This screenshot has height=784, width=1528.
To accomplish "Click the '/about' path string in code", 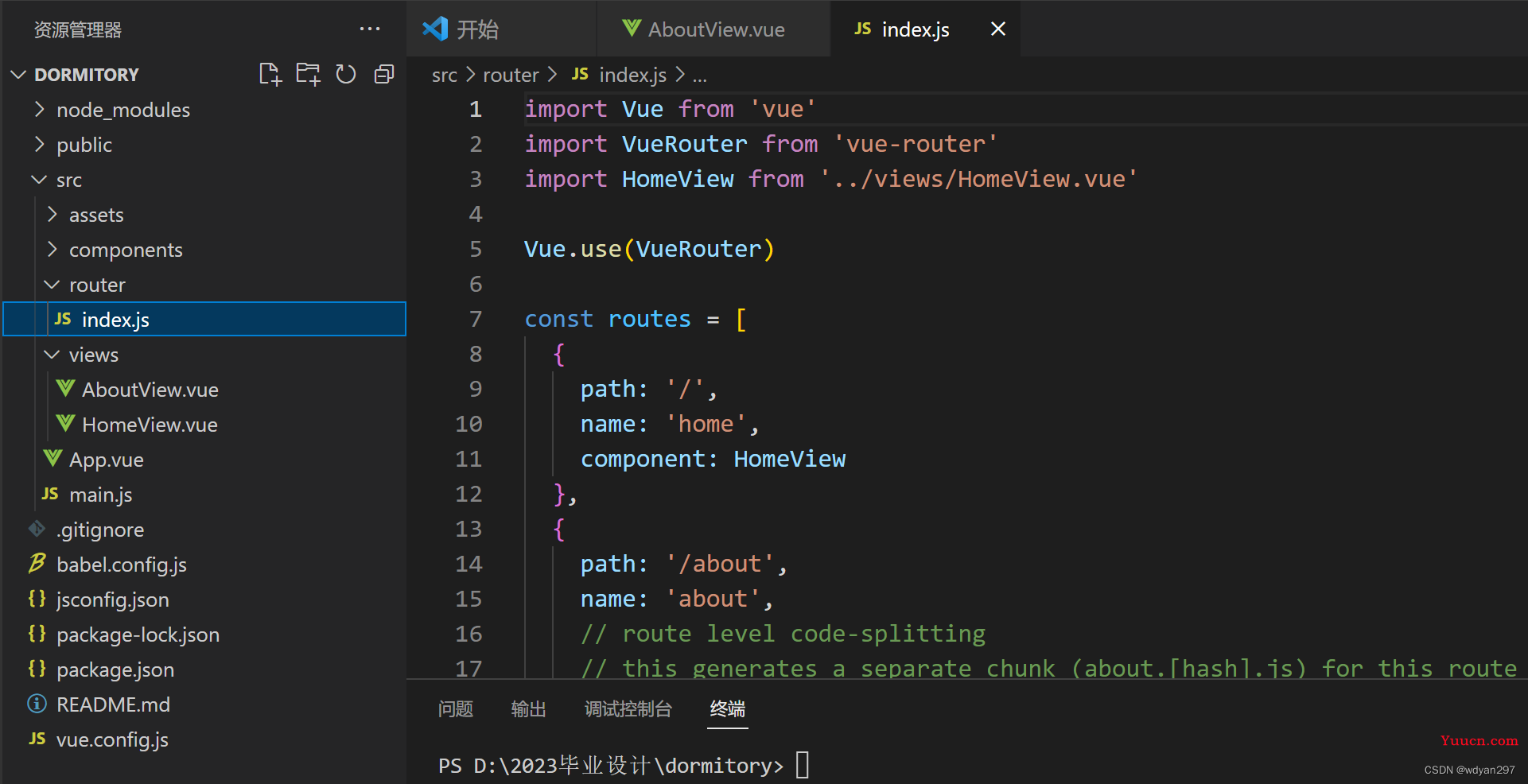I will pyautogui.click(x=720, y=564).
